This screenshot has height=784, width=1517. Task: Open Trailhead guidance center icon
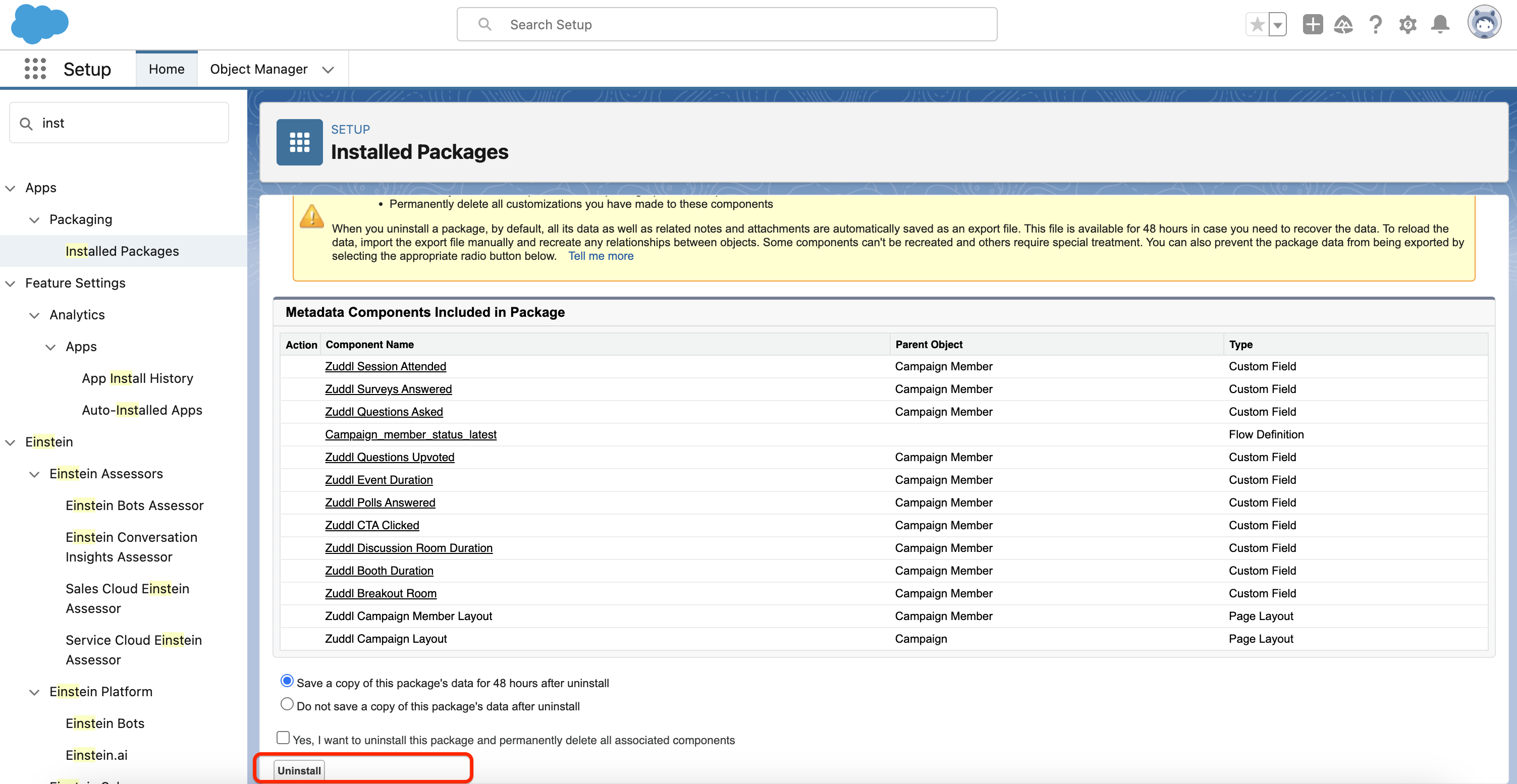pyautogui.click(x=1343, y=25)
